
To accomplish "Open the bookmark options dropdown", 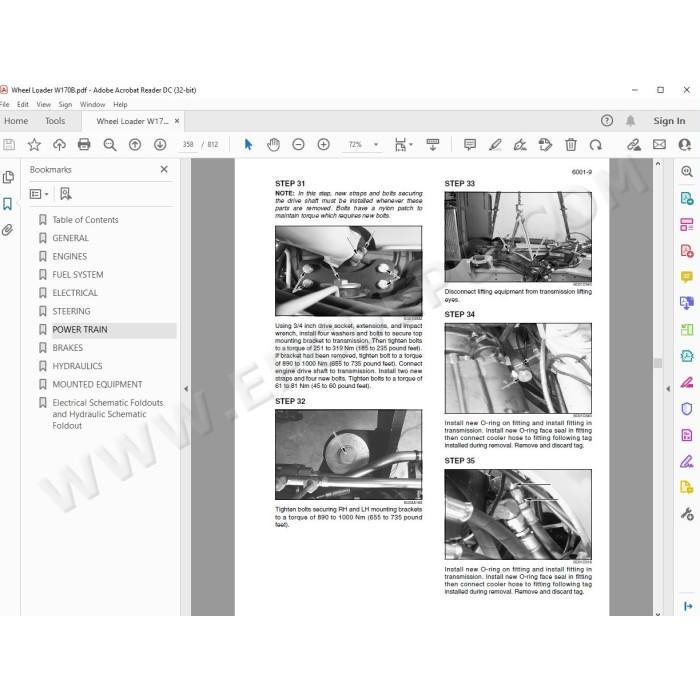I will 39,194.
